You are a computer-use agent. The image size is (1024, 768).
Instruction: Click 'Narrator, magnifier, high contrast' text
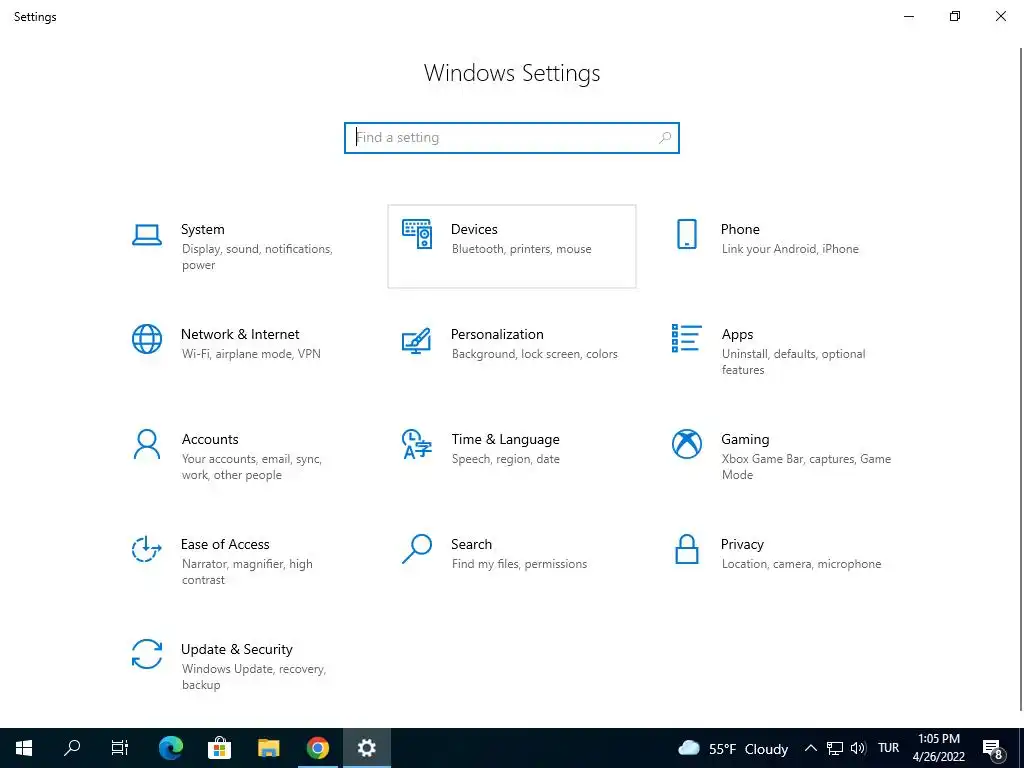[x=247, y=572]
